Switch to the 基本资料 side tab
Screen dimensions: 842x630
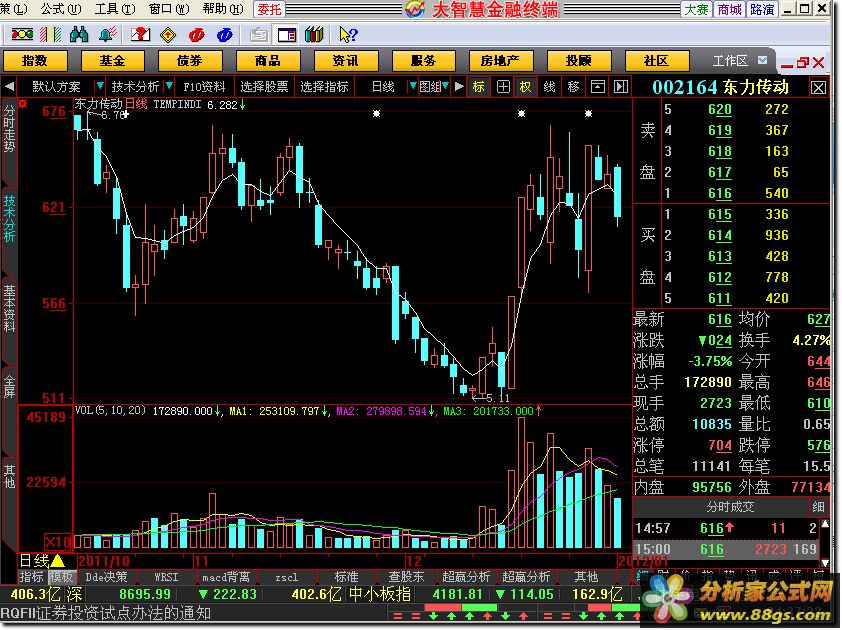coord(9,308)
